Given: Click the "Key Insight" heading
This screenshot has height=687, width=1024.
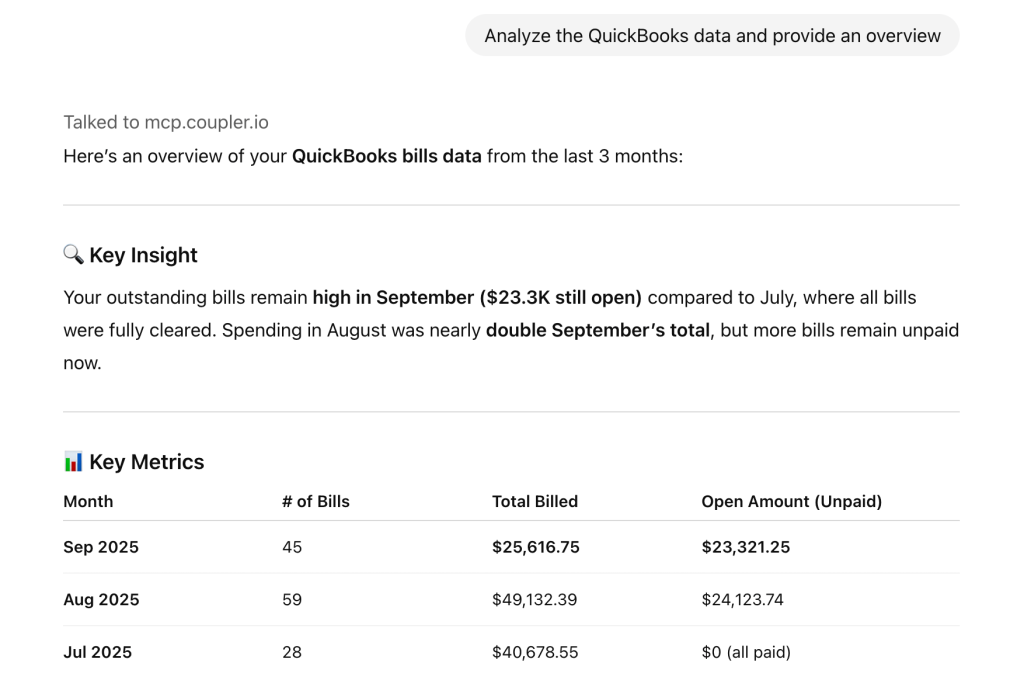Looking at the screenshot, I should pos(143,255).
